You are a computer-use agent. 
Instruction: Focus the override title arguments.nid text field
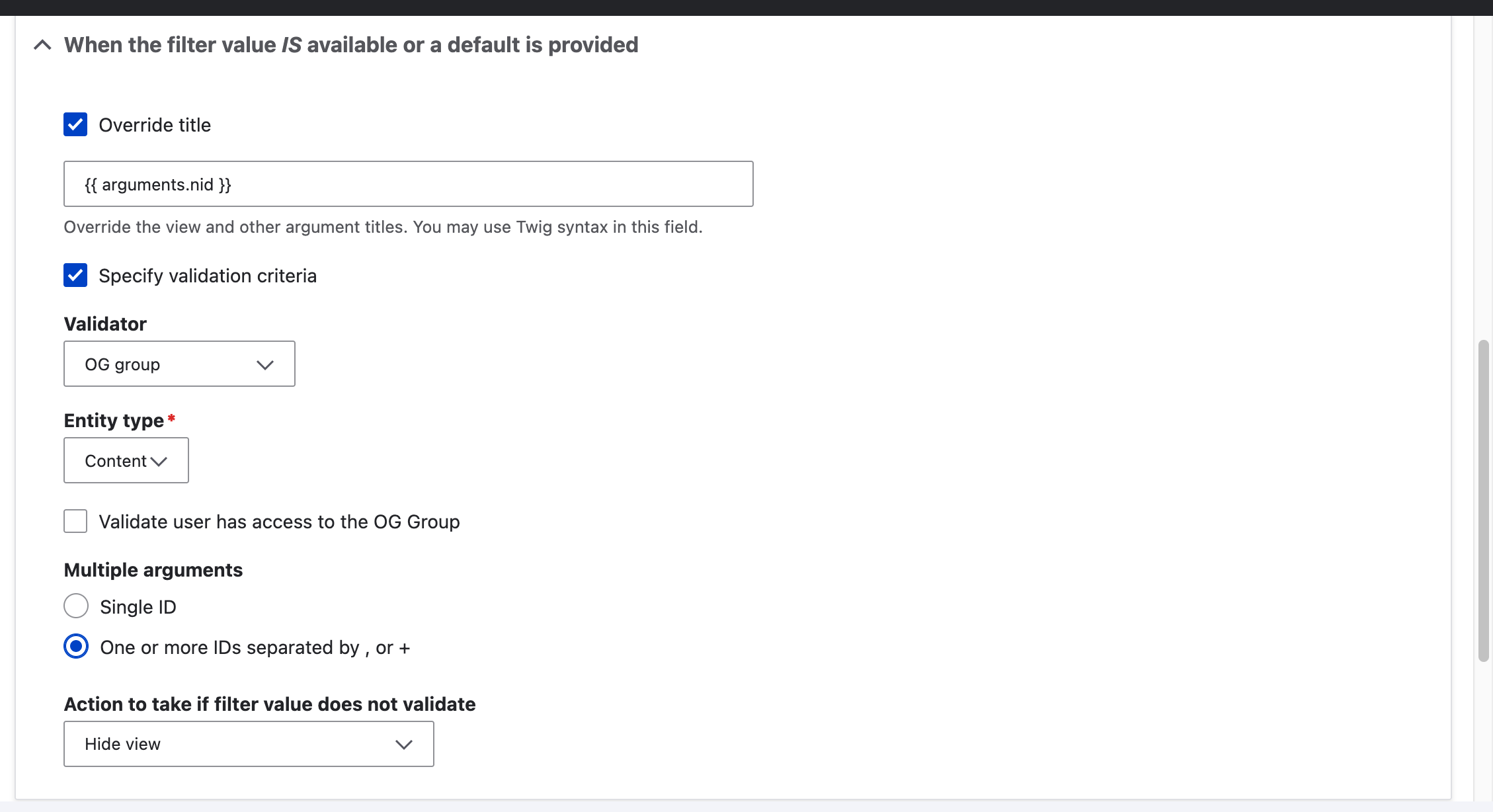point(409,184)
